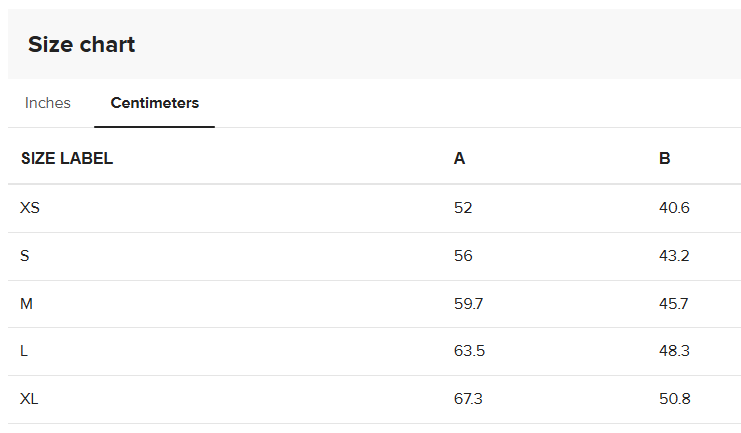Click the 67.3 measurement for XL
Viewport: 741px width, 433px height.
click(468, 399)
